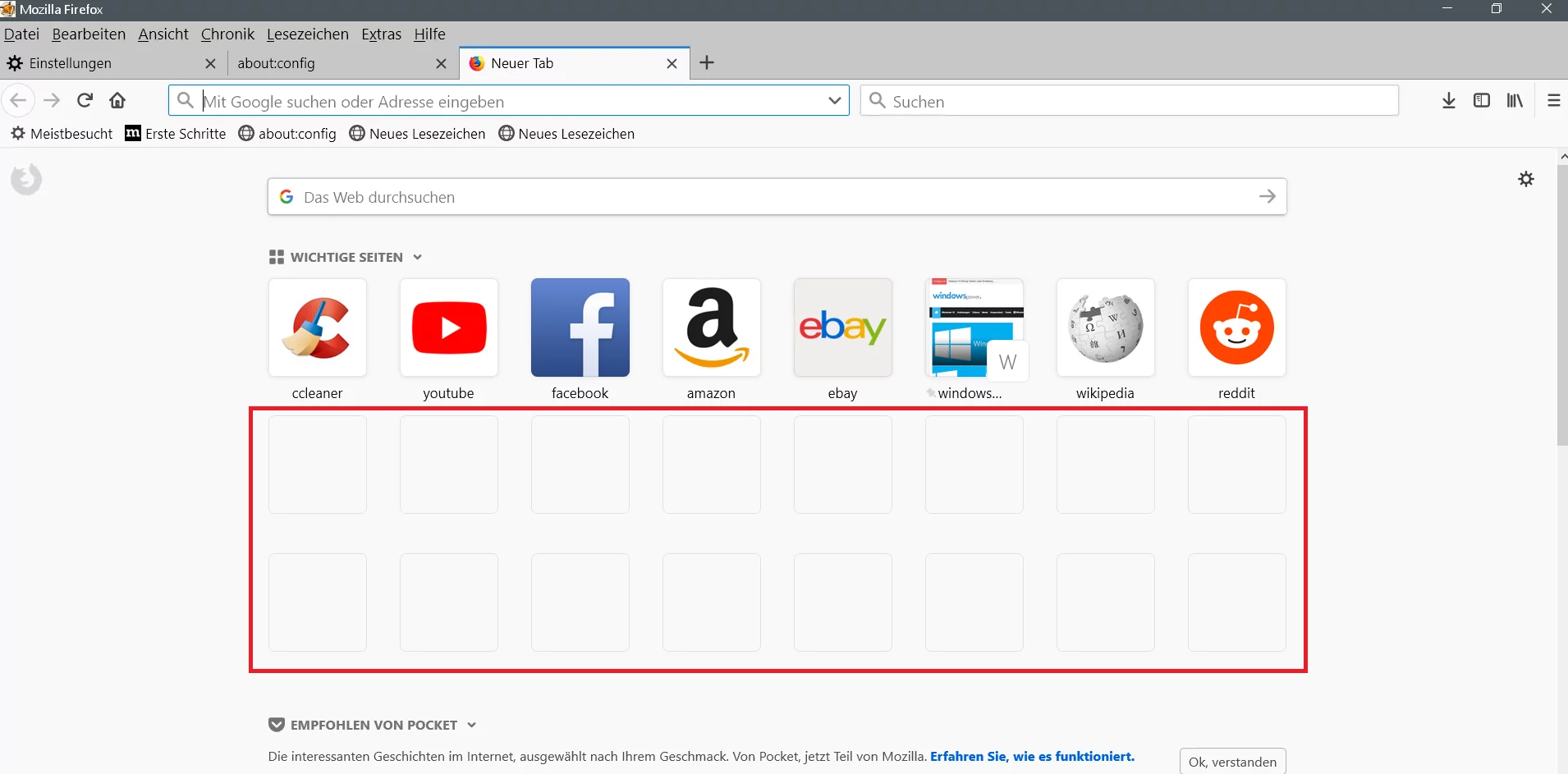Image resolution: width=1568 pixels, height=774 pixels.
Task: Close the about:config tab
Action: (441, 63)
